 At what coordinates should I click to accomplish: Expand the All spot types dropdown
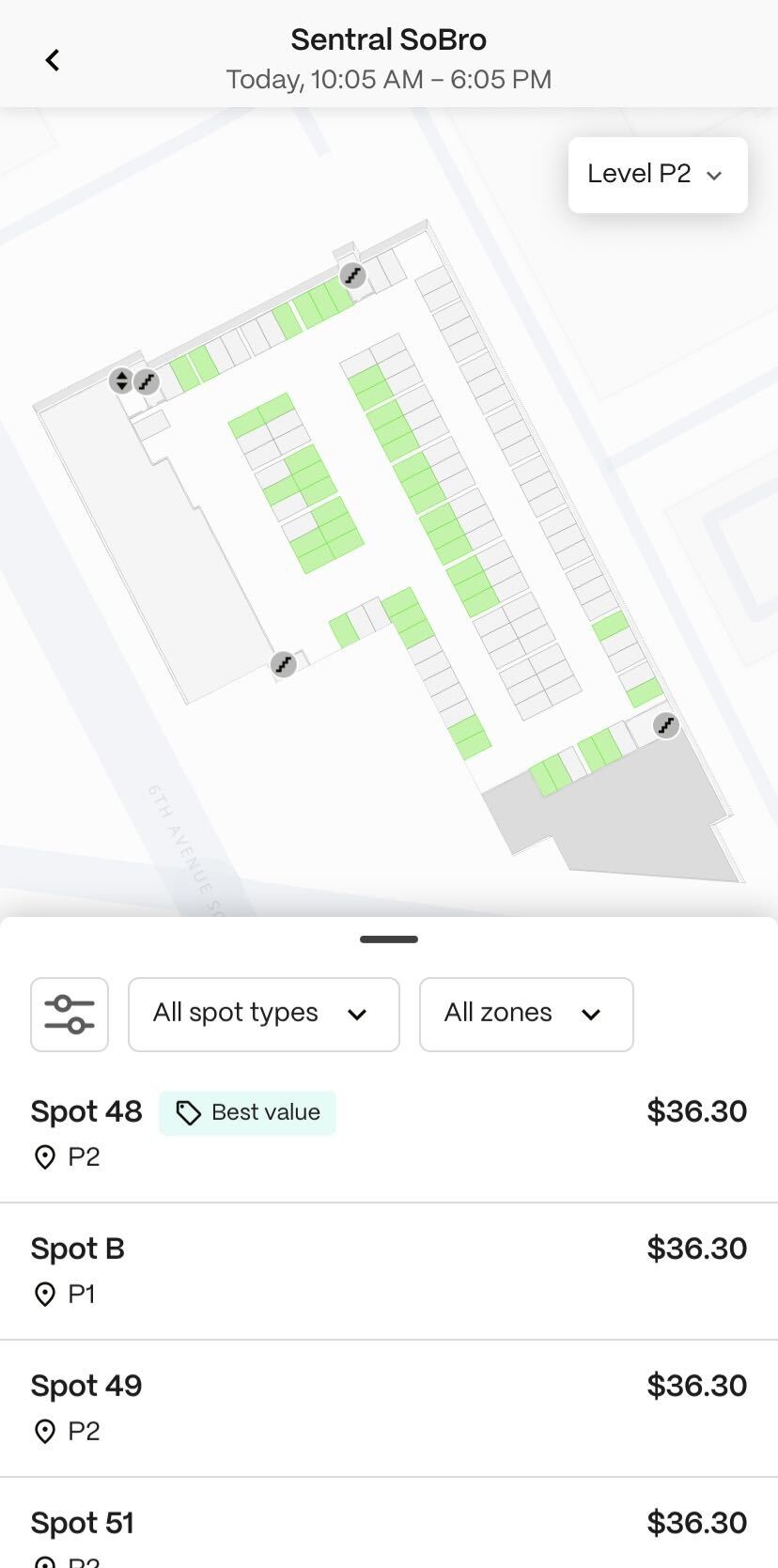point(264,1015)
